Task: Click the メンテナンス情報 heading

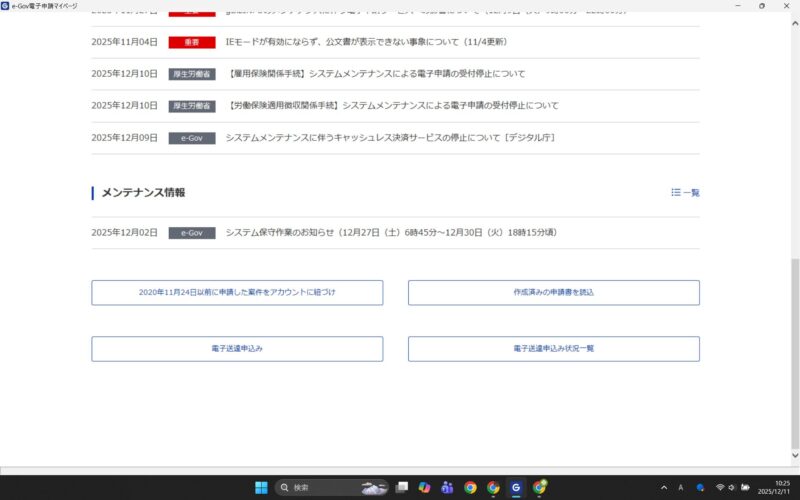Action: pos(143,193)
